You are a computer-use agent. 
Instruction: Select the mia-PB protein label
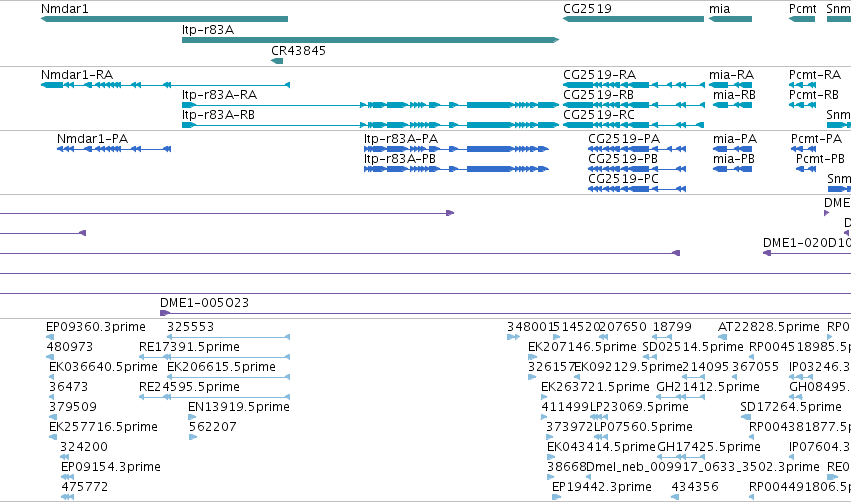pyautogui.click(x=734, y=158)
